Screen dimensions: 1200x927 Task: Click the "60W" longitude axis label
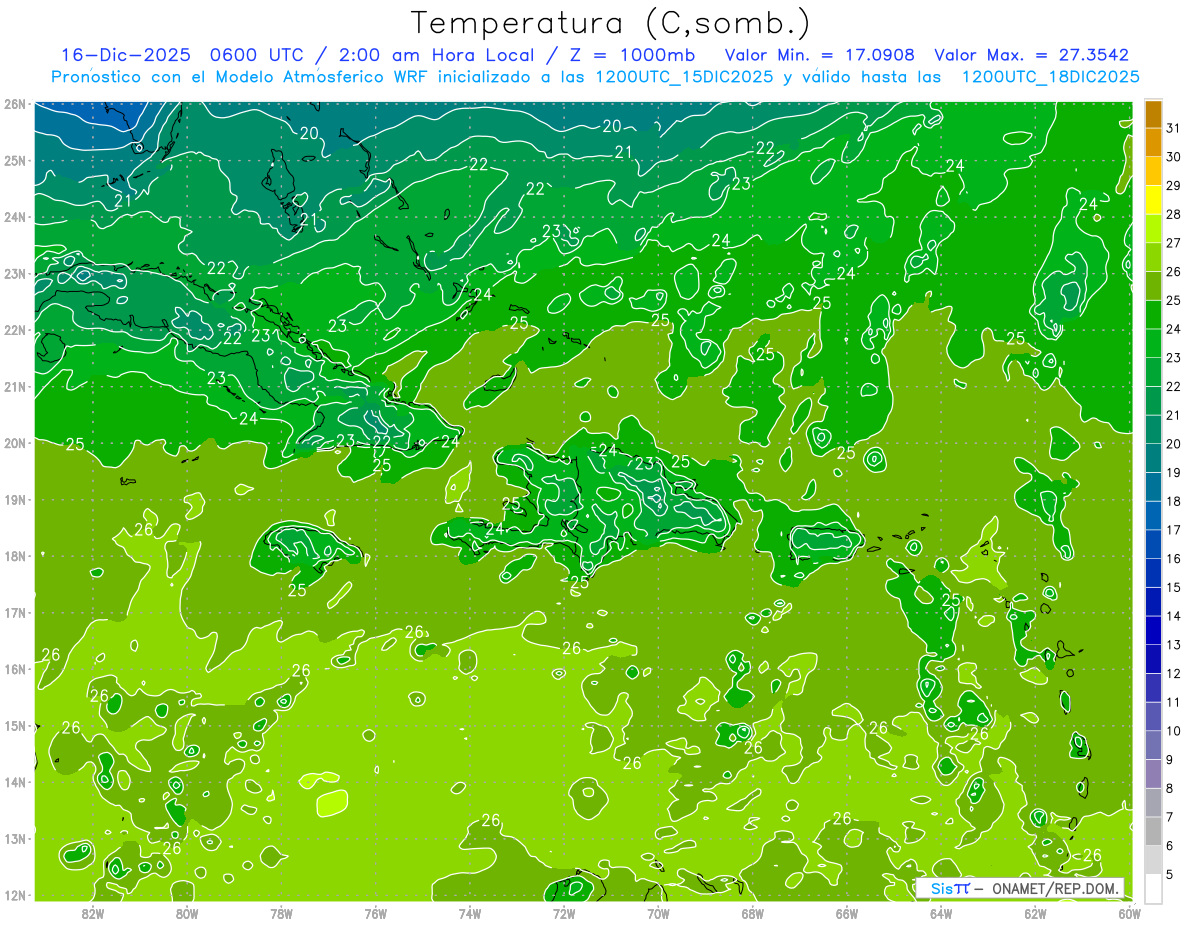1130,913
